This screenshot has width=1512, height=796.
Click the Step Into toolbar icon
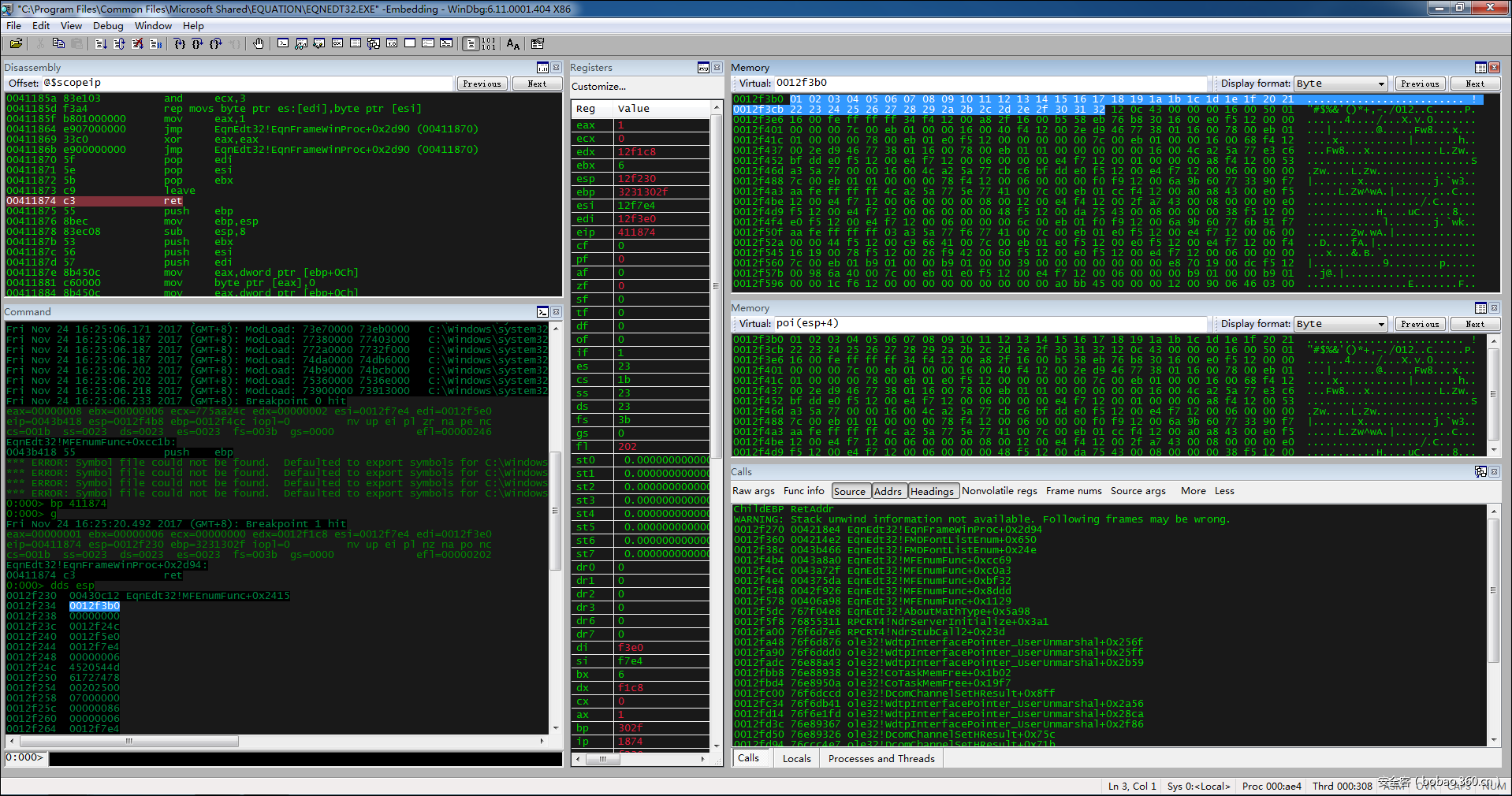coord(180,44)
